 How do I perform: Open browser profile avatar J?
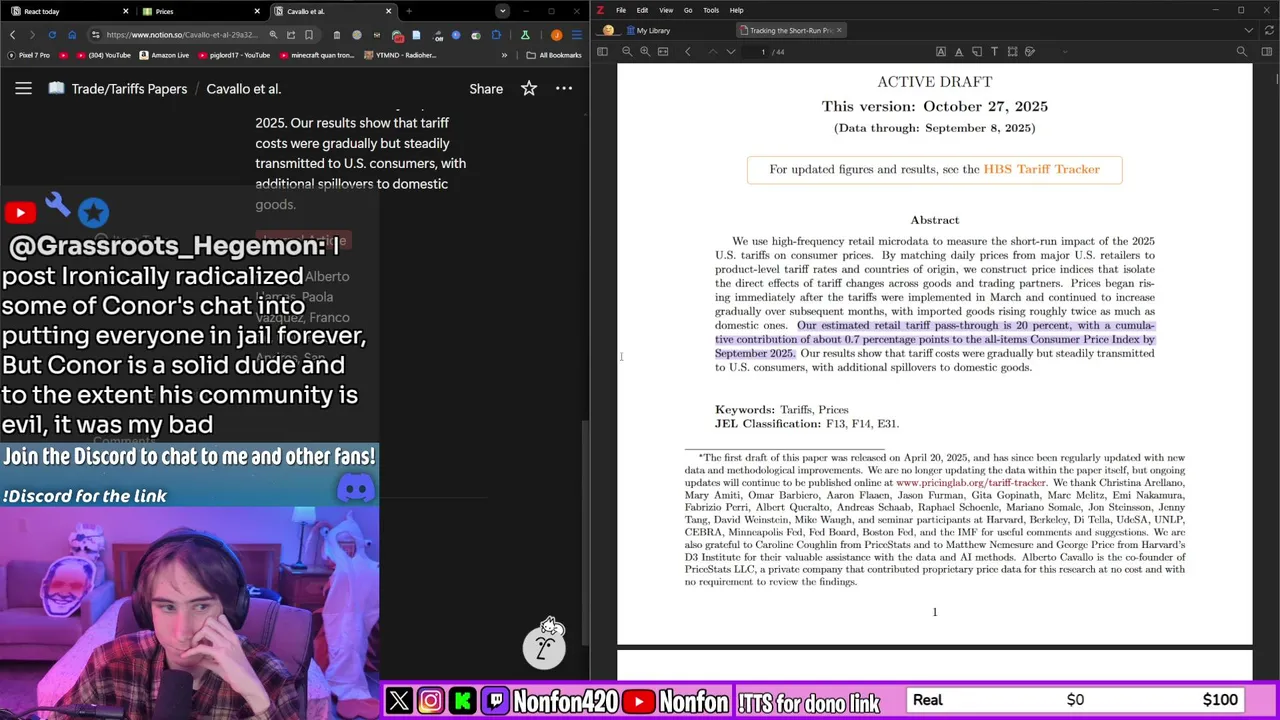click(557, 35)
